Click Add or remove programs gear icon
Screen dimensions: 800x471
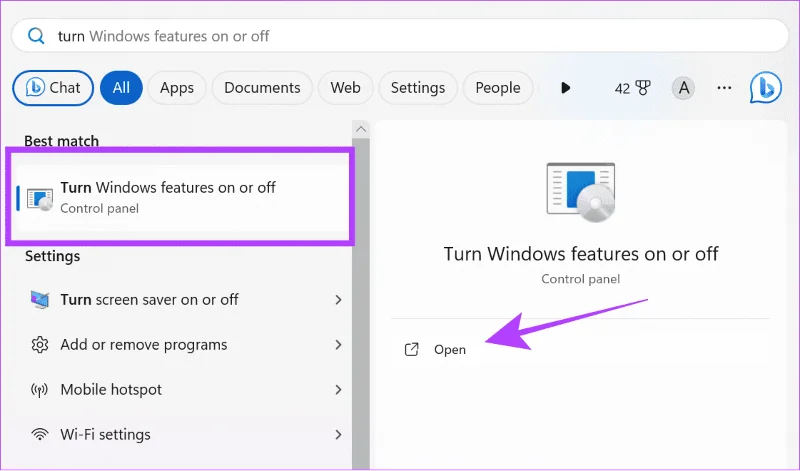pos(40,345)
